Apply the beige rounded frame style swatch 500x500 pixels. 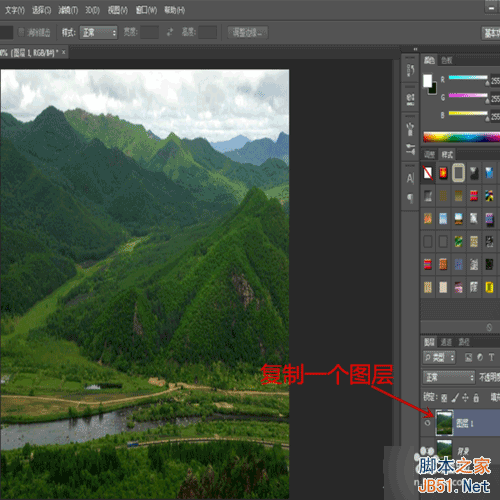(458, 173)
